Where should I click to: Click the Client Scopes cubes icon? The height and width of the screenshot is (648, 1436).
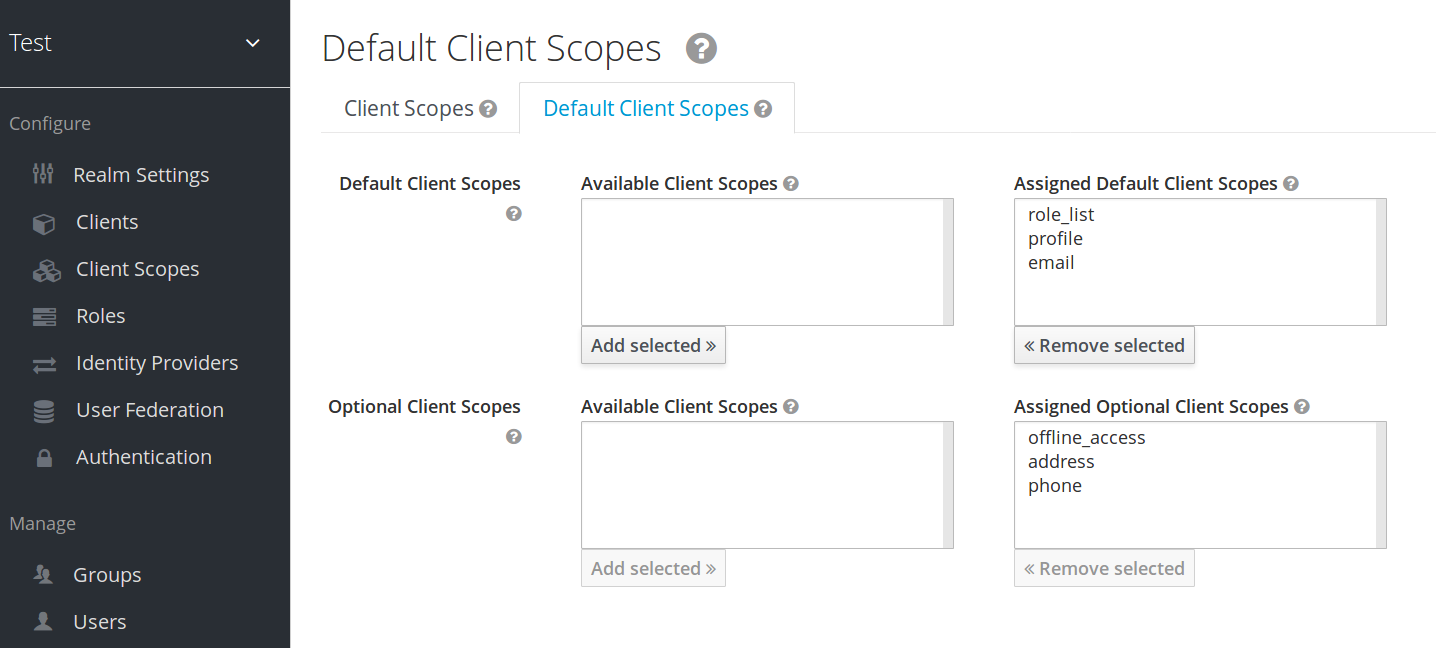(x=46, y=270)
